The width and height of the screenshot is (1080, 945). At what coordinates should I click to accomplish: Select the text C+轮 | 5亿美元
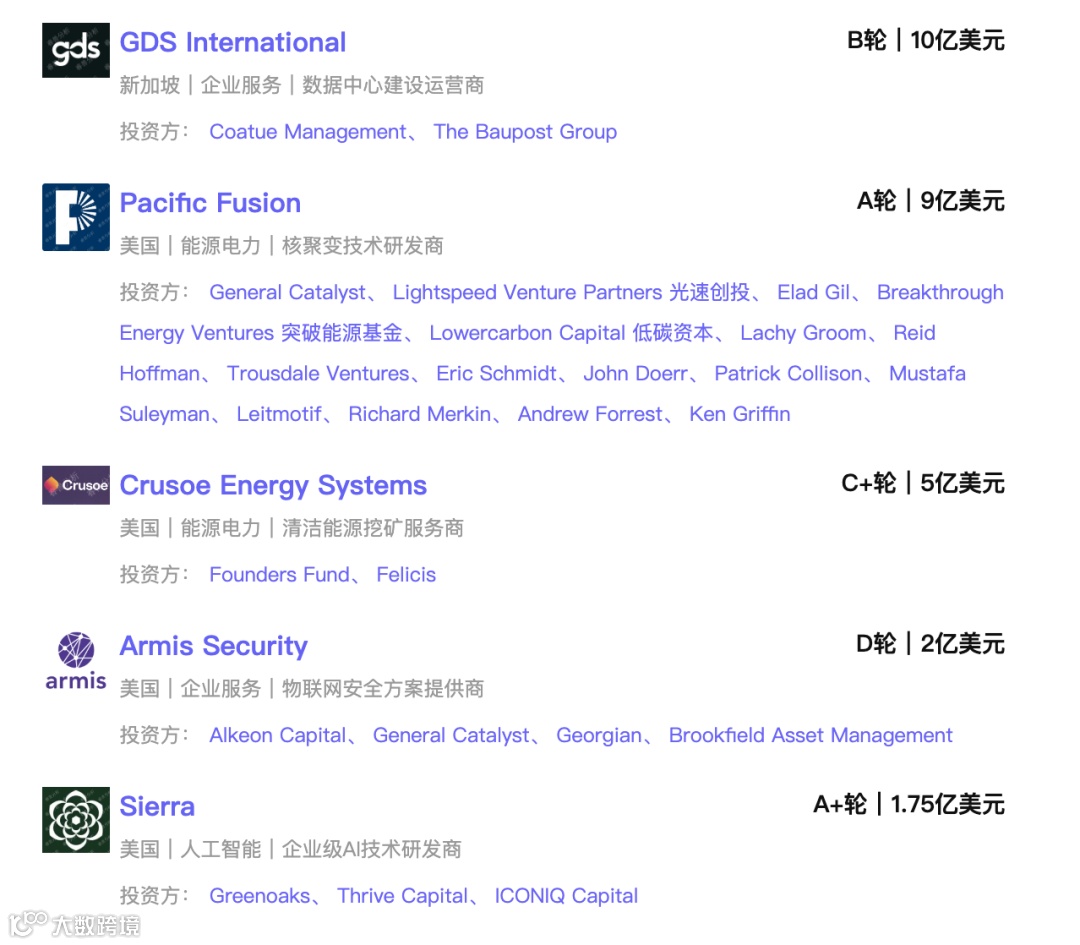coord(923,484)
